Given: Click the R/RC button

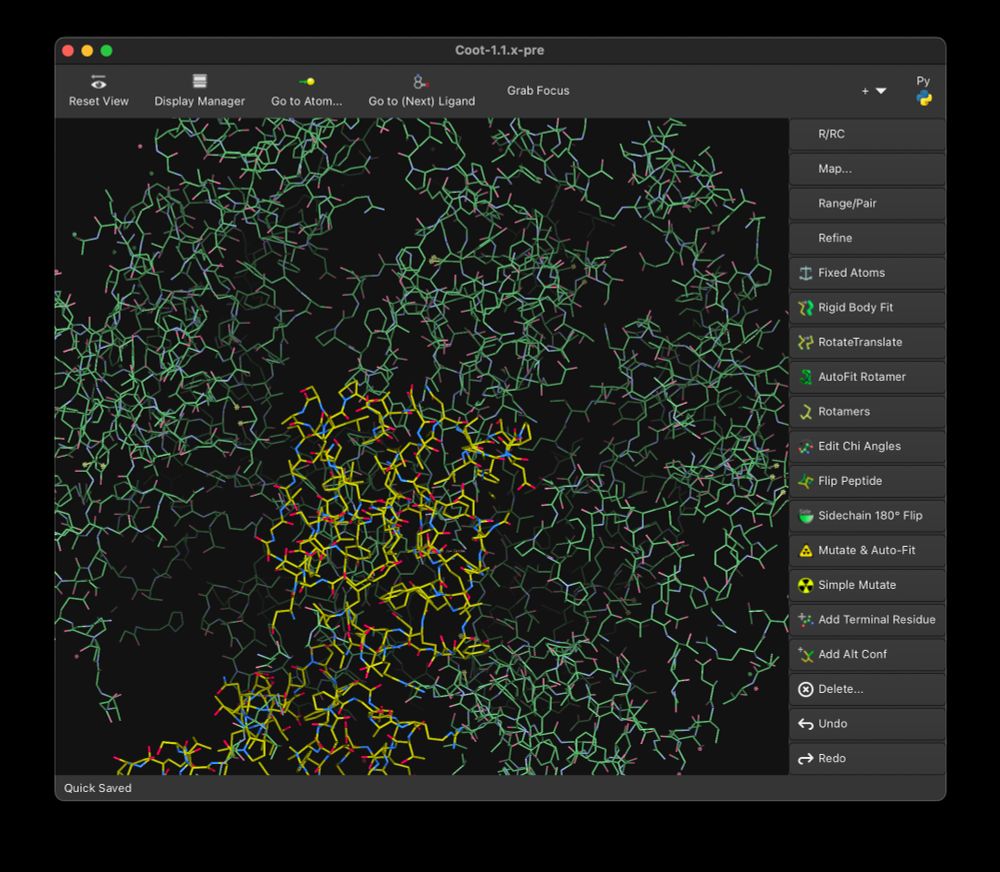Looking at the screenshot, I should pyautogui.click(x=867, y=134).
